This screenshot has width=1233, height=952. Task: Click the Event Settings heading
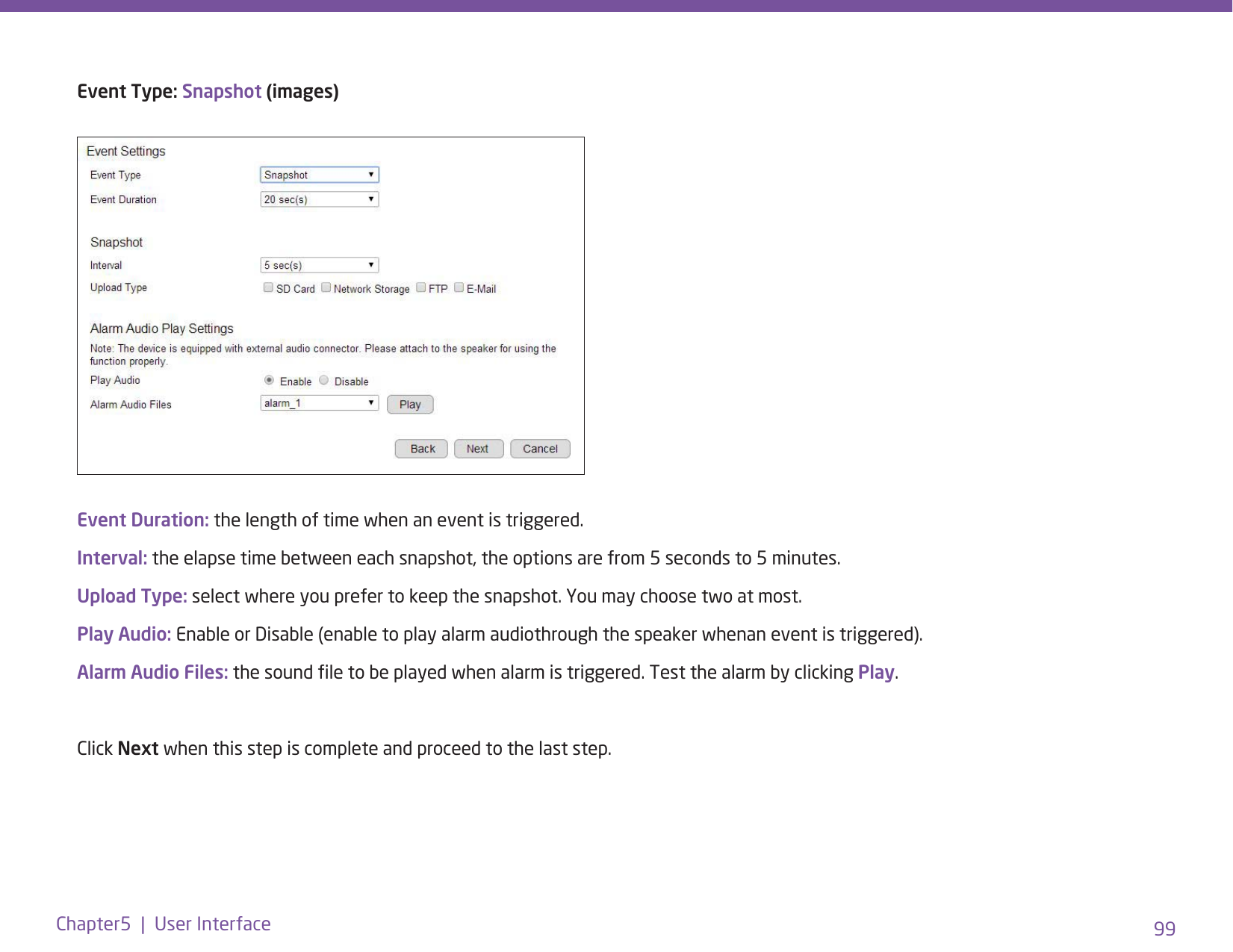coord(125,152)
